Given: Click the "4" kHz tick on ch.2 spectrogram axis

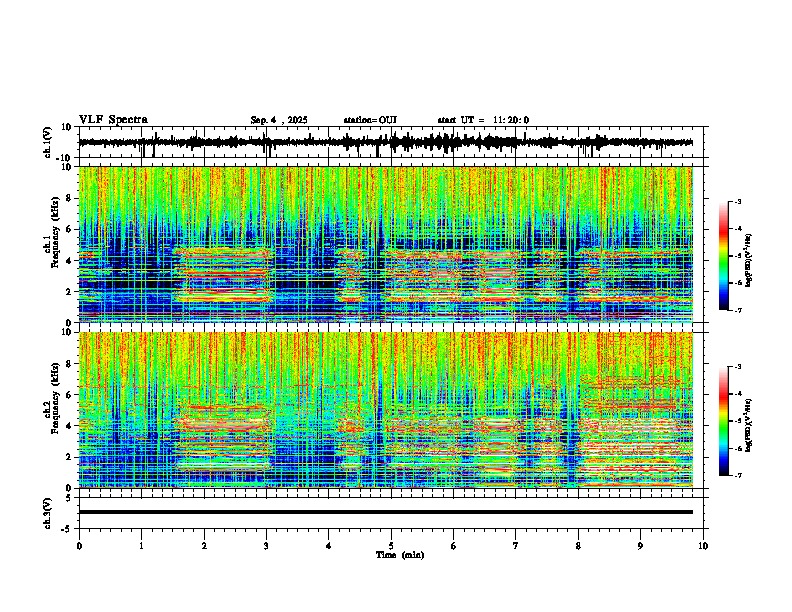Looking at the screenshot, I should 70,426.
